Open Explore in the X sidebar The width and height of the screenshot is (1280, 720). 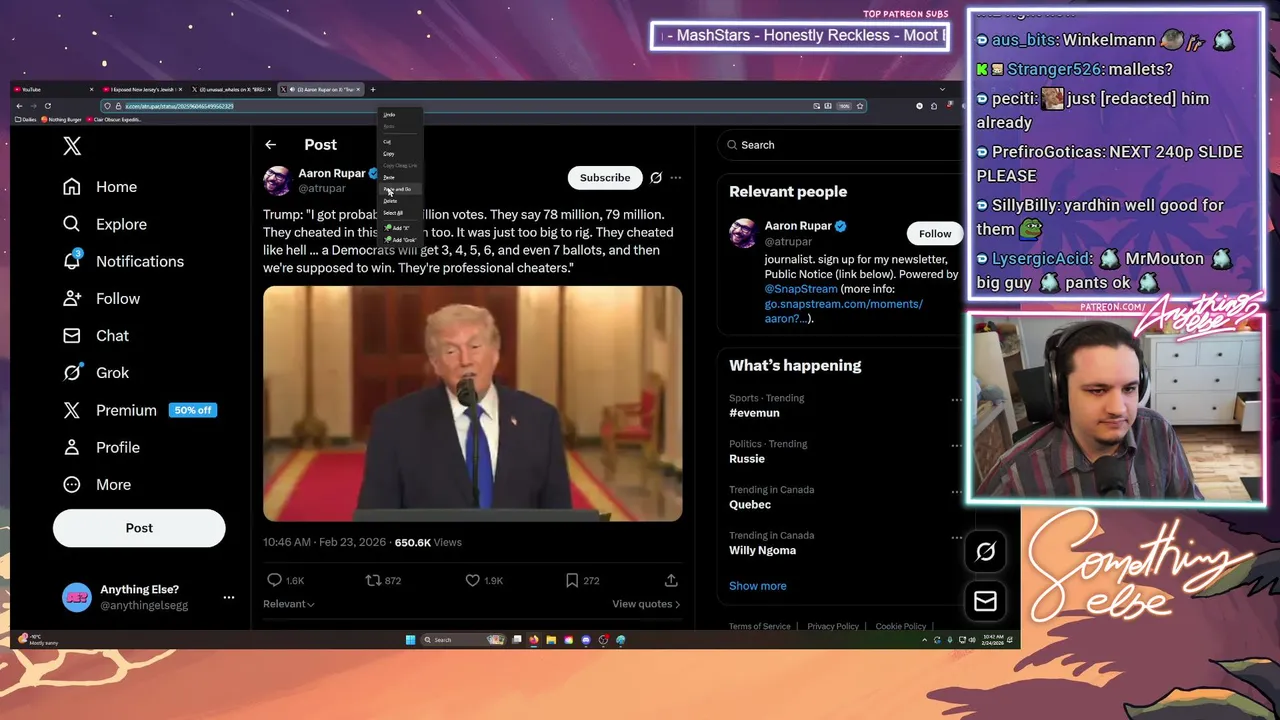tap(105, 224)
